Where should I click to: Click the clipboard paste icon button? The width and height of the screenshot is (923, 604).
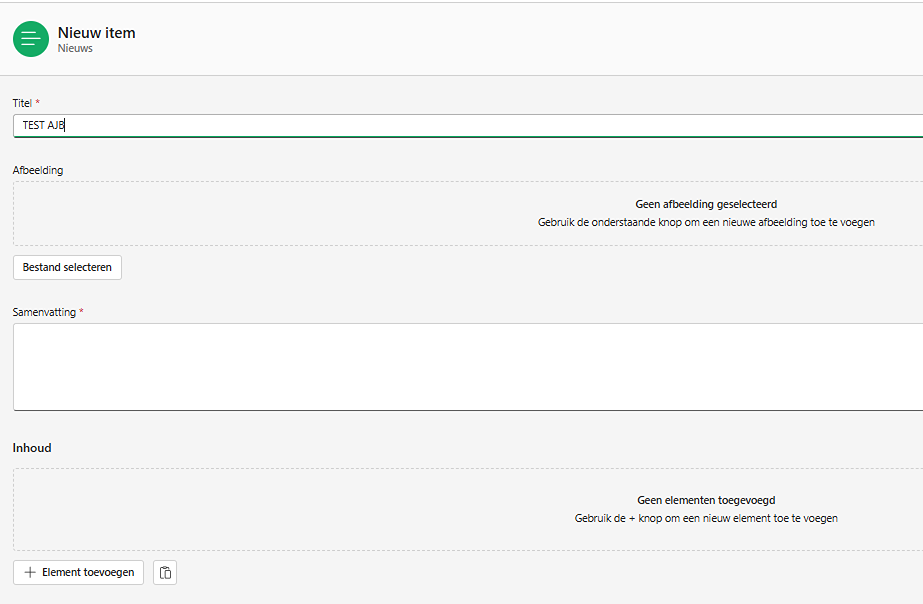pyautogui.click(x=165, y=573)
